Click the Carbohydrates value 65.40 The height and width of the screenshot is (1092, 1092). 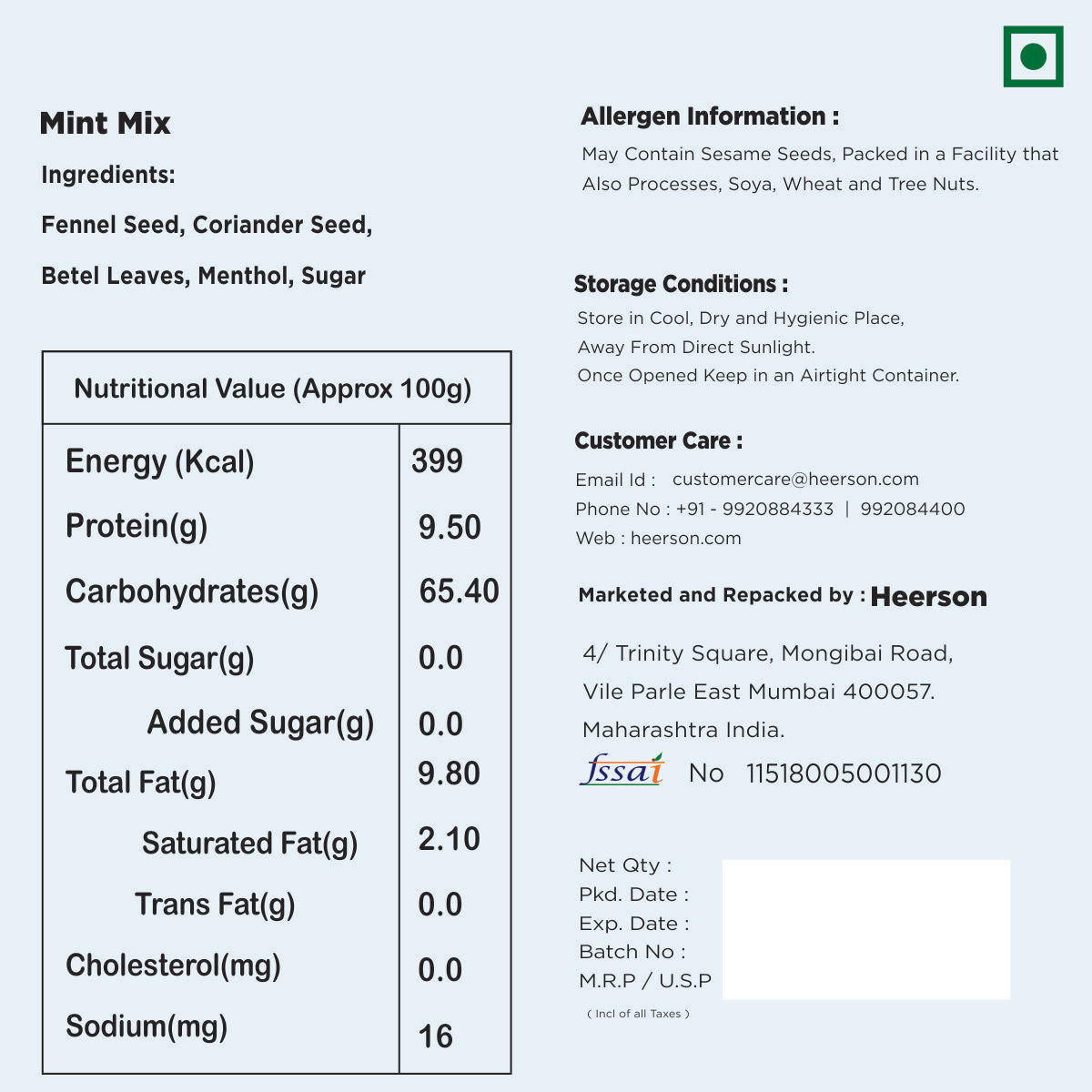click(x=459, y=591)
